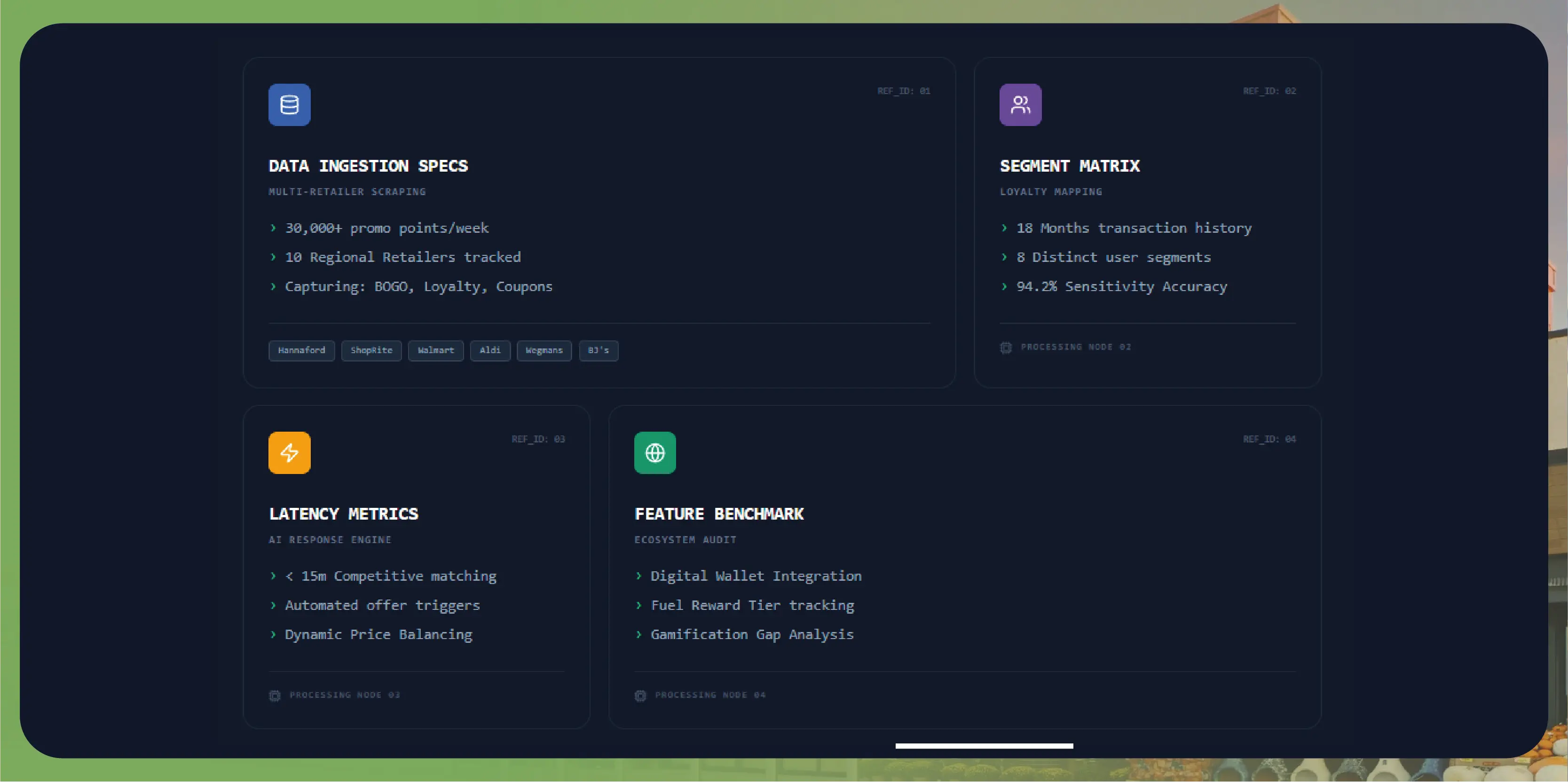Click the Aldi tag
The height and width of the screenshot is (782, 1568).
(x=490, y=350)
